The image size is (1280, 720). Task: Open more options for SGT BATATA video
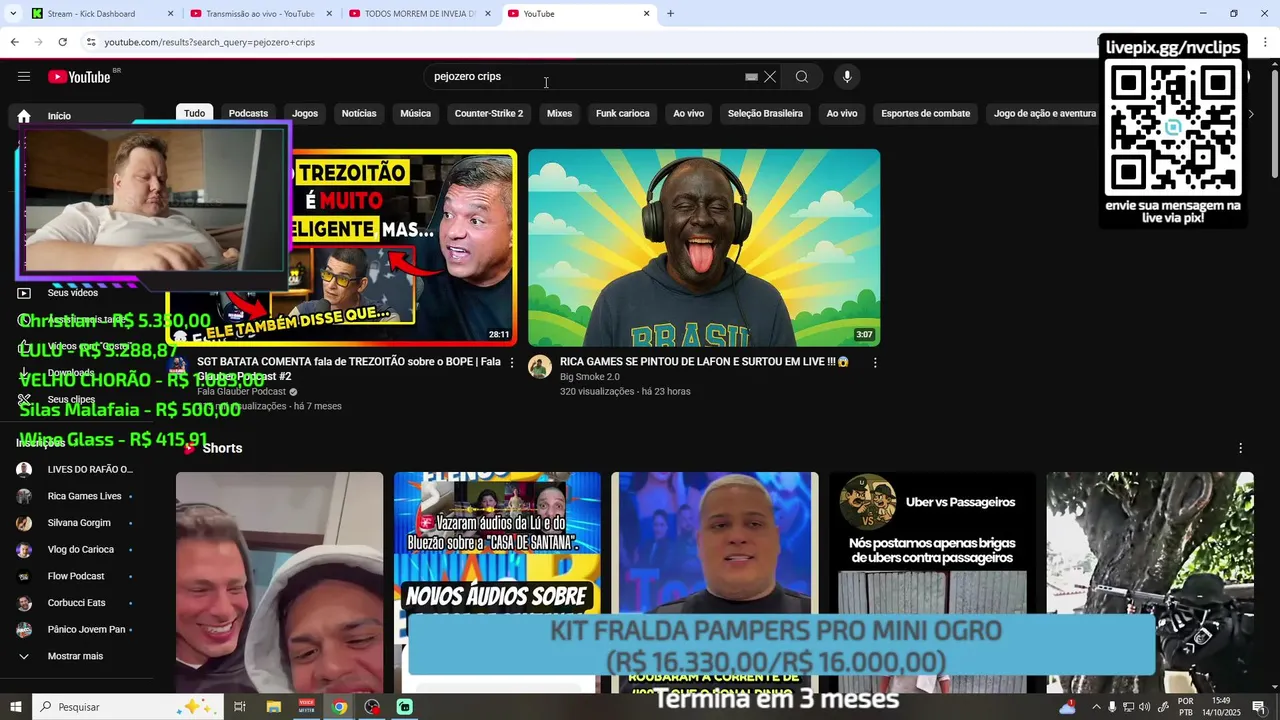coord(512,363)
